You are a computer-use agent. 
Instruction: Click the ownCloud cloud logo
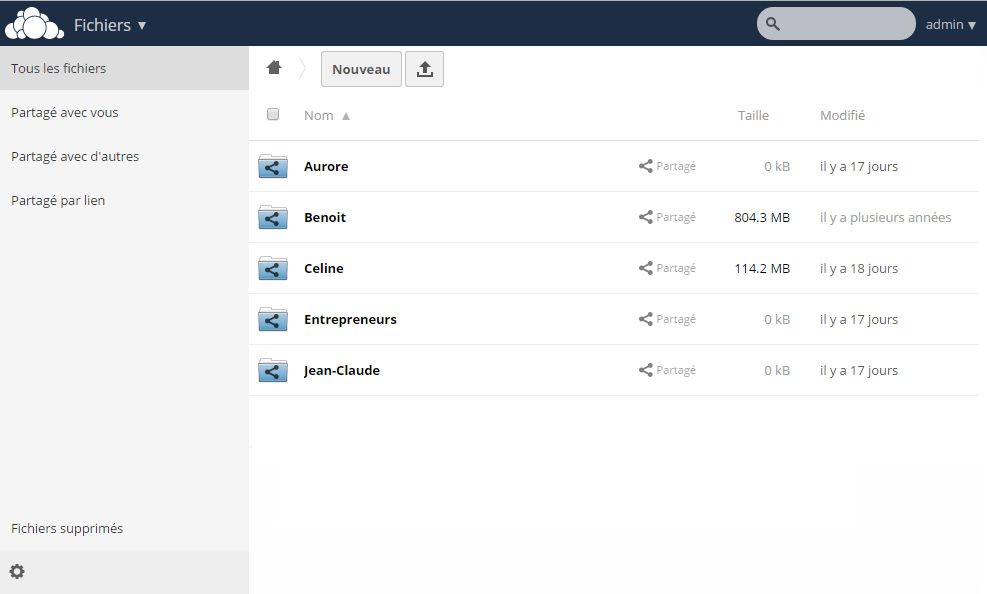click(x=35, y=24)
